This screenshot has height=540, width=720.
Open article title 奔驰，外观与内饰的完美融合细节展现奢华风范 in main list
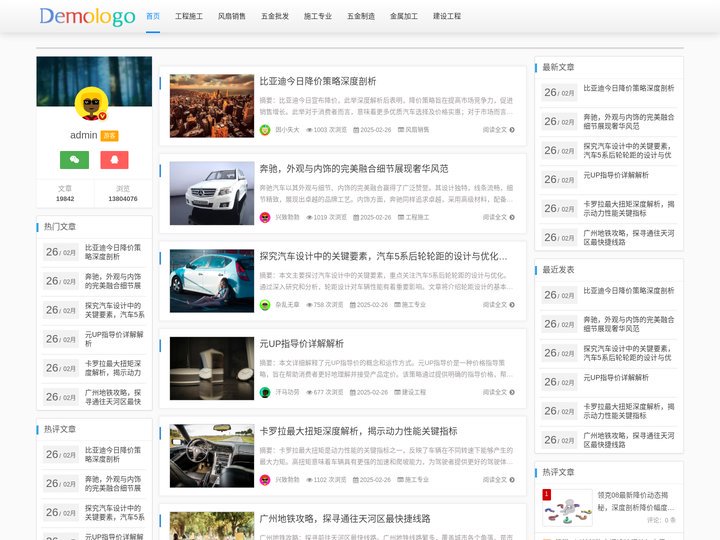(x=354, y=169)
